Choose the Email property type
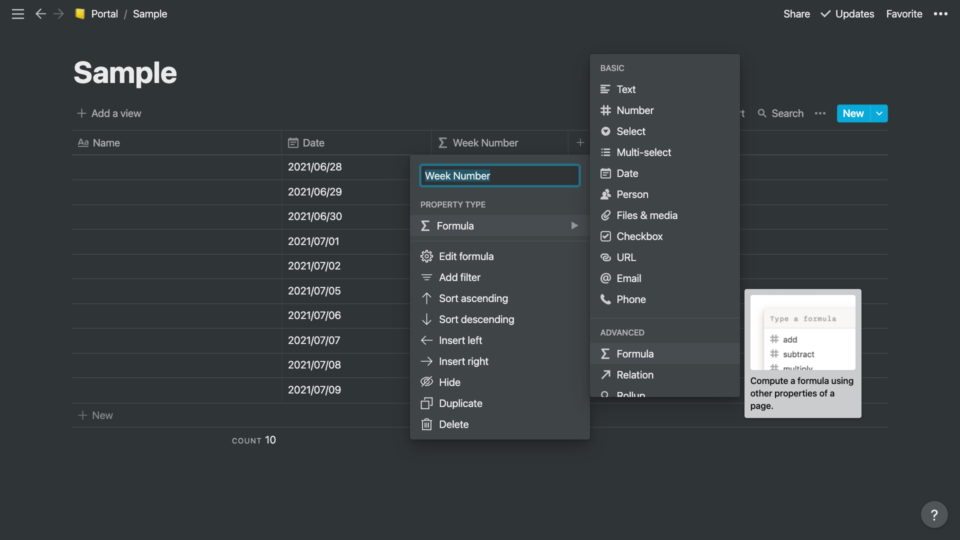This screenshot has height=540, width=960. point(665,278)
